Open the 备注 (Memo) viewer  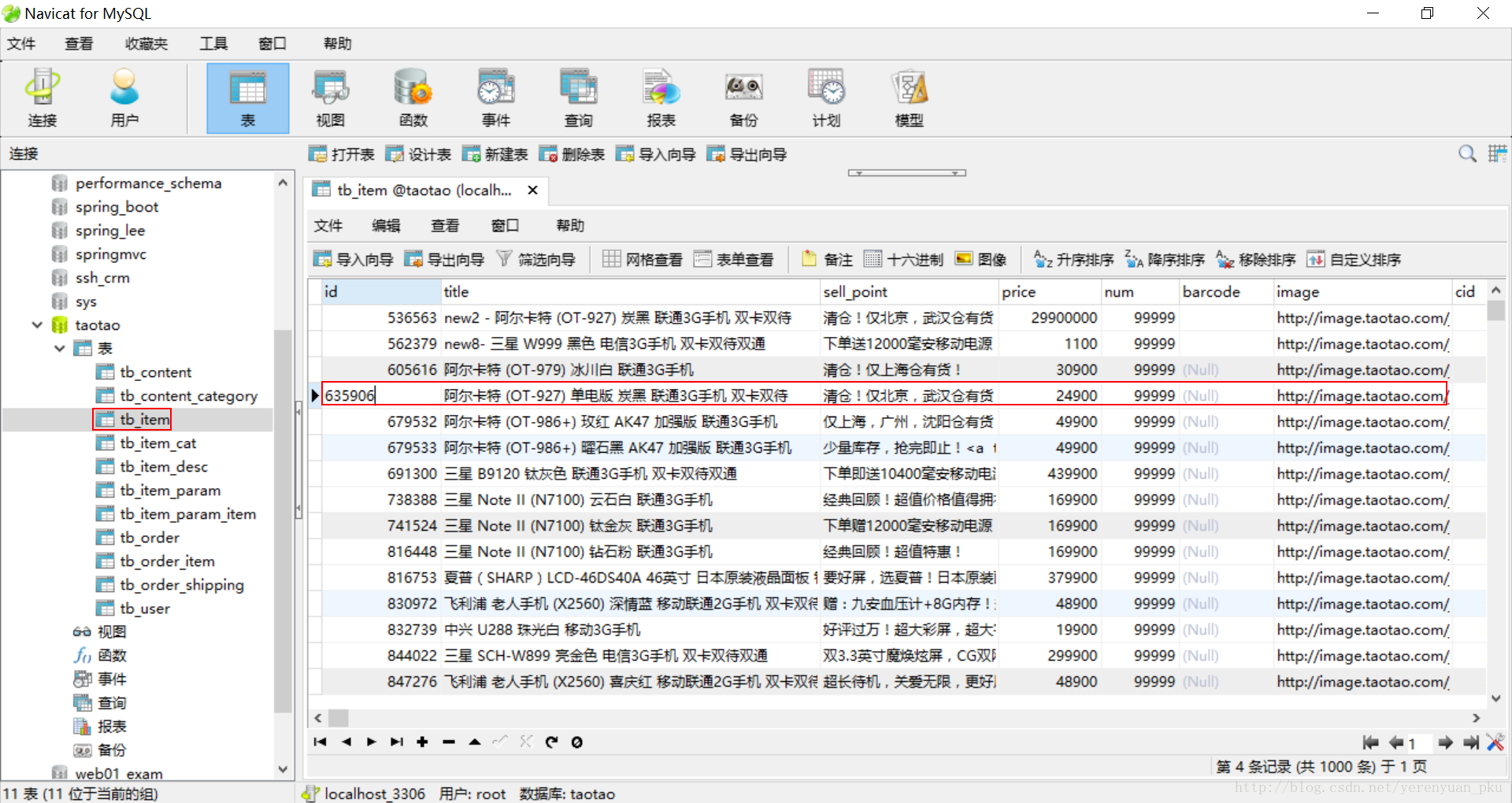pos(828,259)
